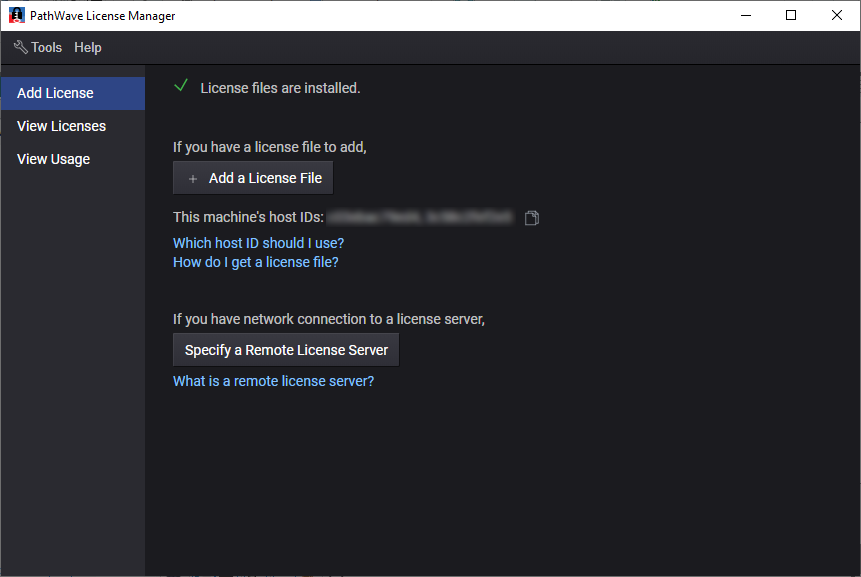Click 'This machine's host IDs:' label
The width and height of the screenshot is (861, 577).
(x=248, y=217)
